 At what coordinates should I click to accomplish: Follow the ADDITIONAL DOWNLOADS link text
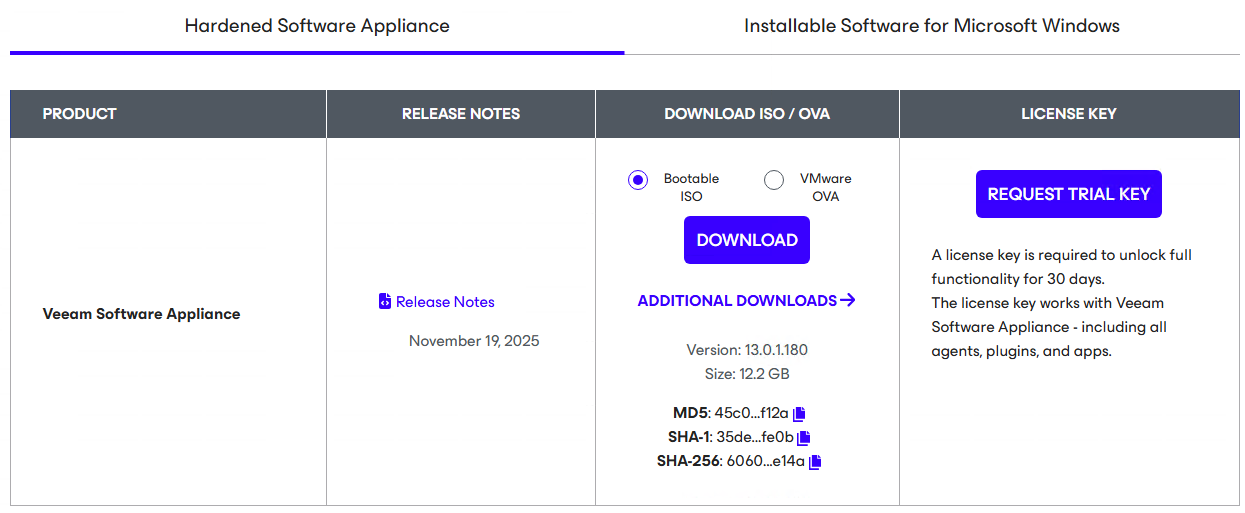point(736,301)
